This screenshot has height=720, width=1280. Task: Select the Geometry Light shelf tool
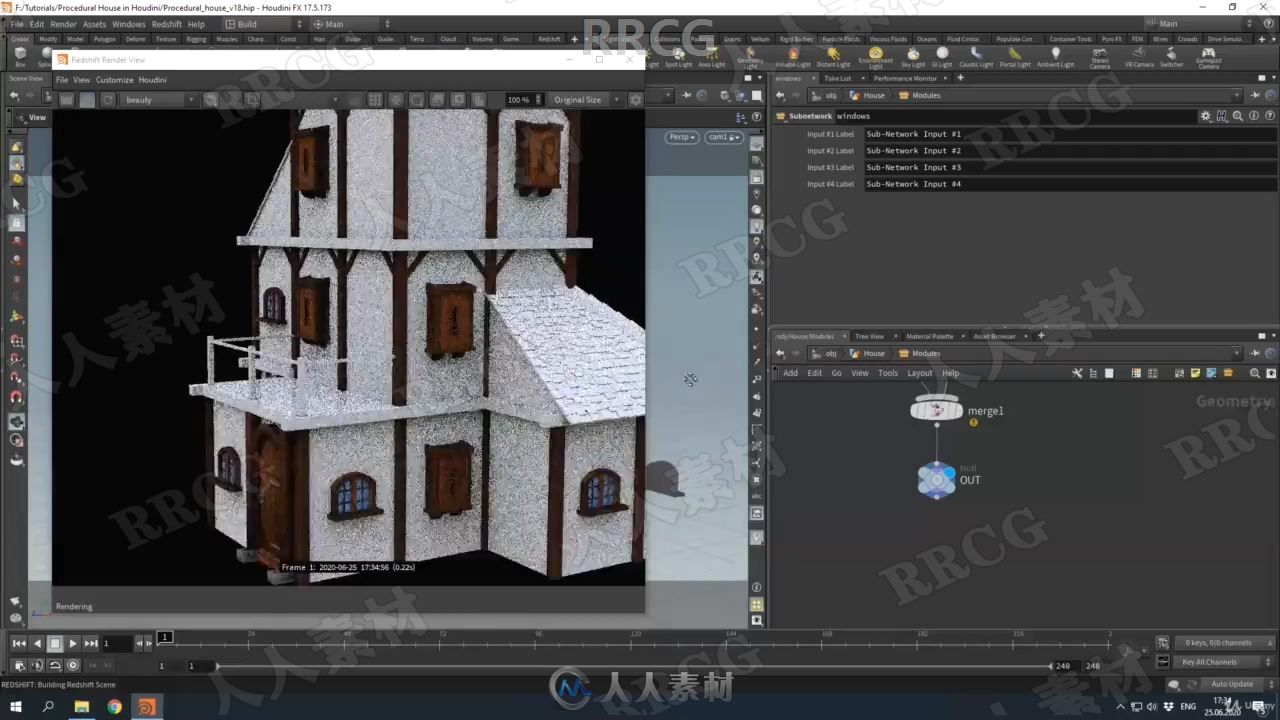pyautogui.click(x=750, y=58)
